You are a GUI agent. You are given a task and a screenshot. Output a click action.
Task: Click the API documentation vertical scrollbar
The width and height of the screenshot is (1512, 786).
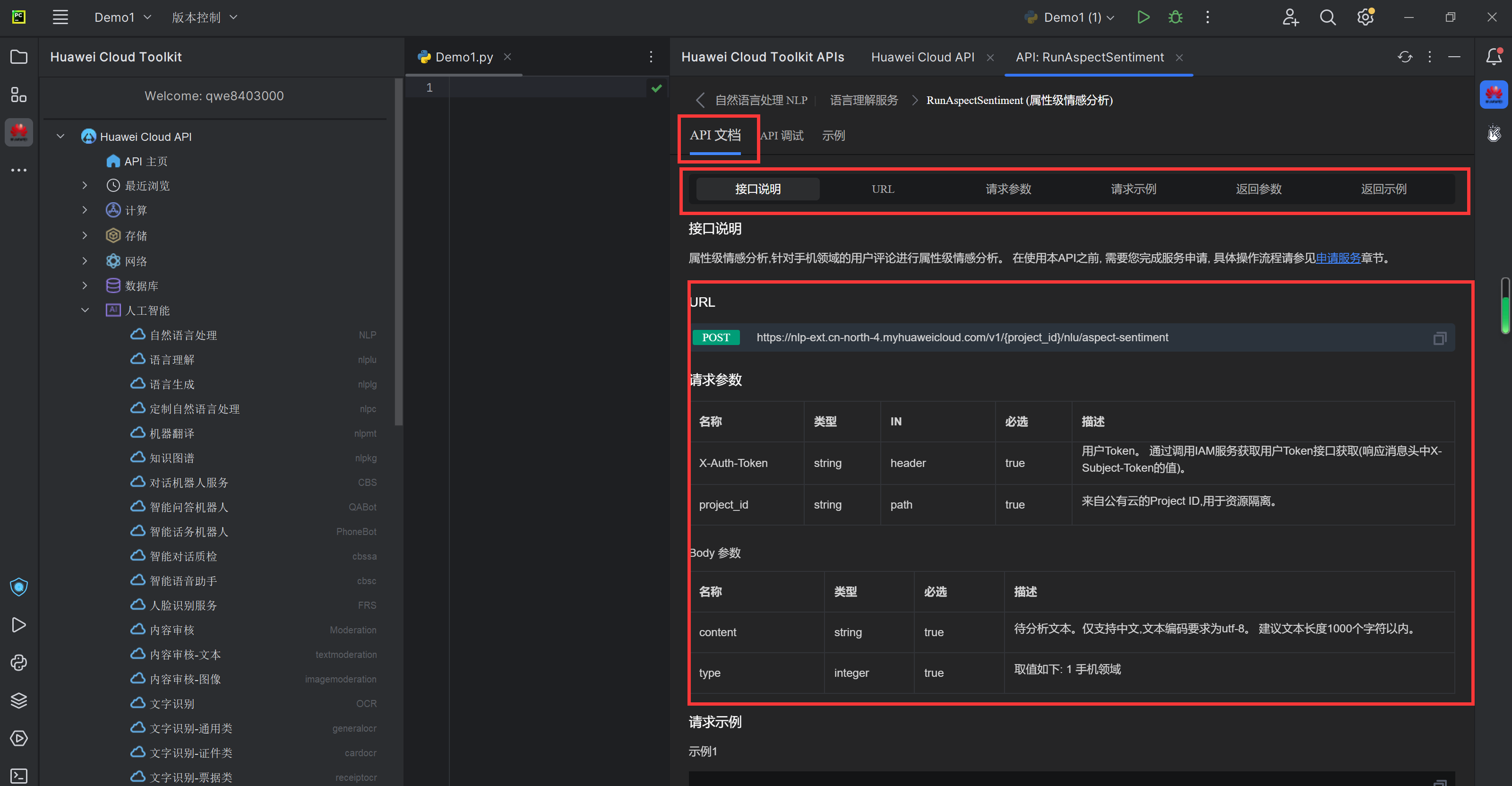click(1505, 306)
